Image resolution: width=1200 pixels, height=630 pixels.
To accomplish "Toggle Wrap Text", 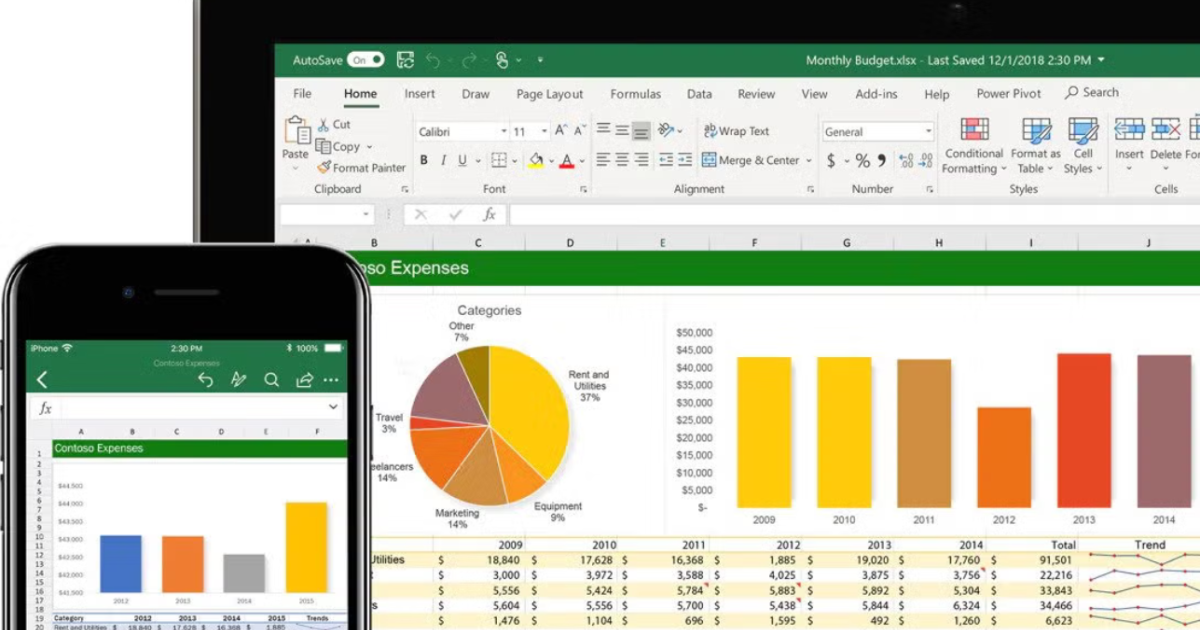I will [x=736, y=131].
